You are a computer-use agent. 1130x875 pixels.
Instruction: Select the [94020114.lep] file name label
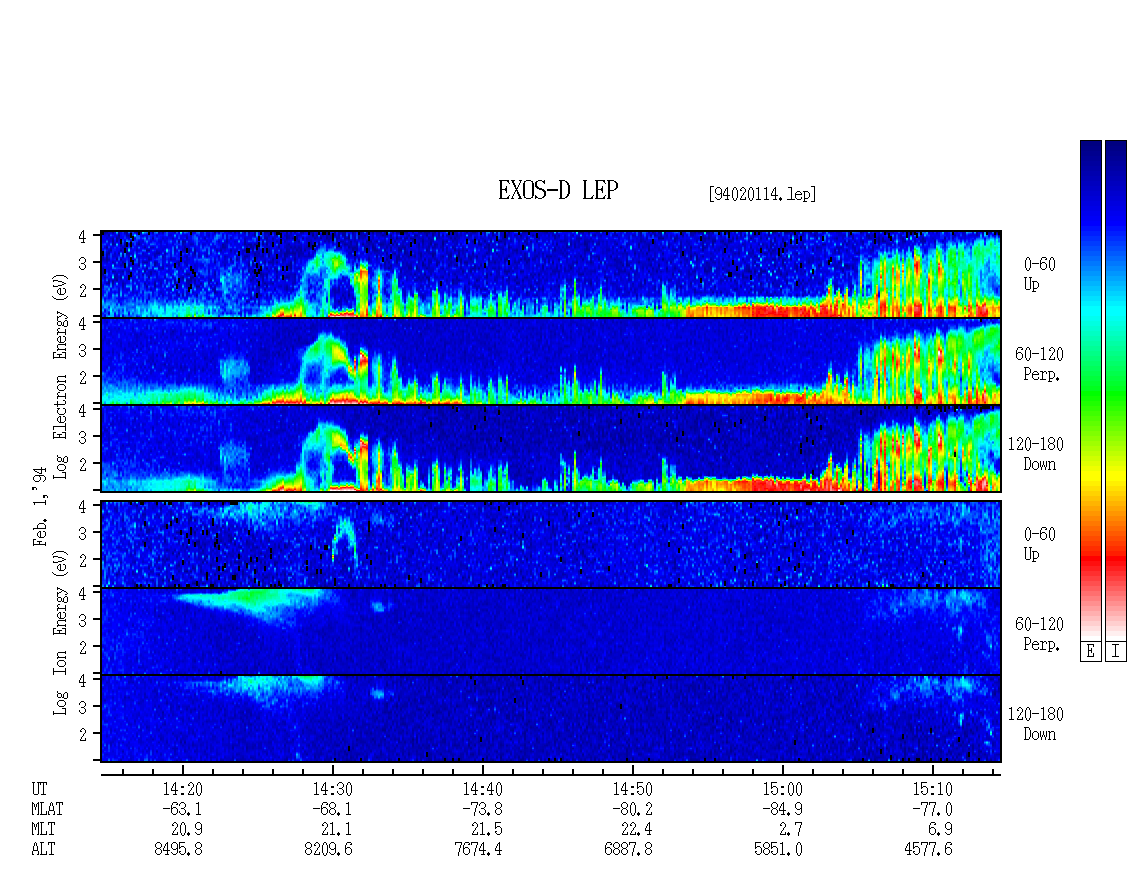tap(762, 194)
